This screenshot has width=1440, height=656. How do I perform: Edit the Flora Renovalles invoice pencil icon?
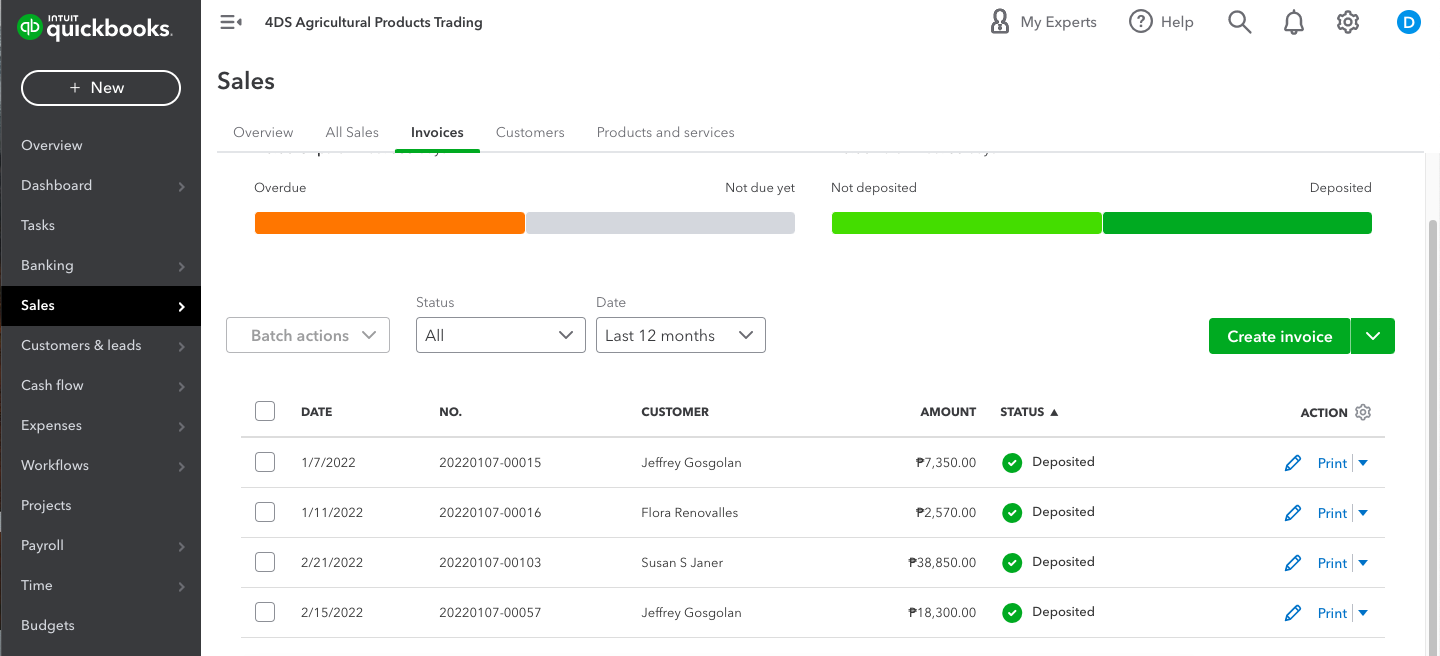1293,513
